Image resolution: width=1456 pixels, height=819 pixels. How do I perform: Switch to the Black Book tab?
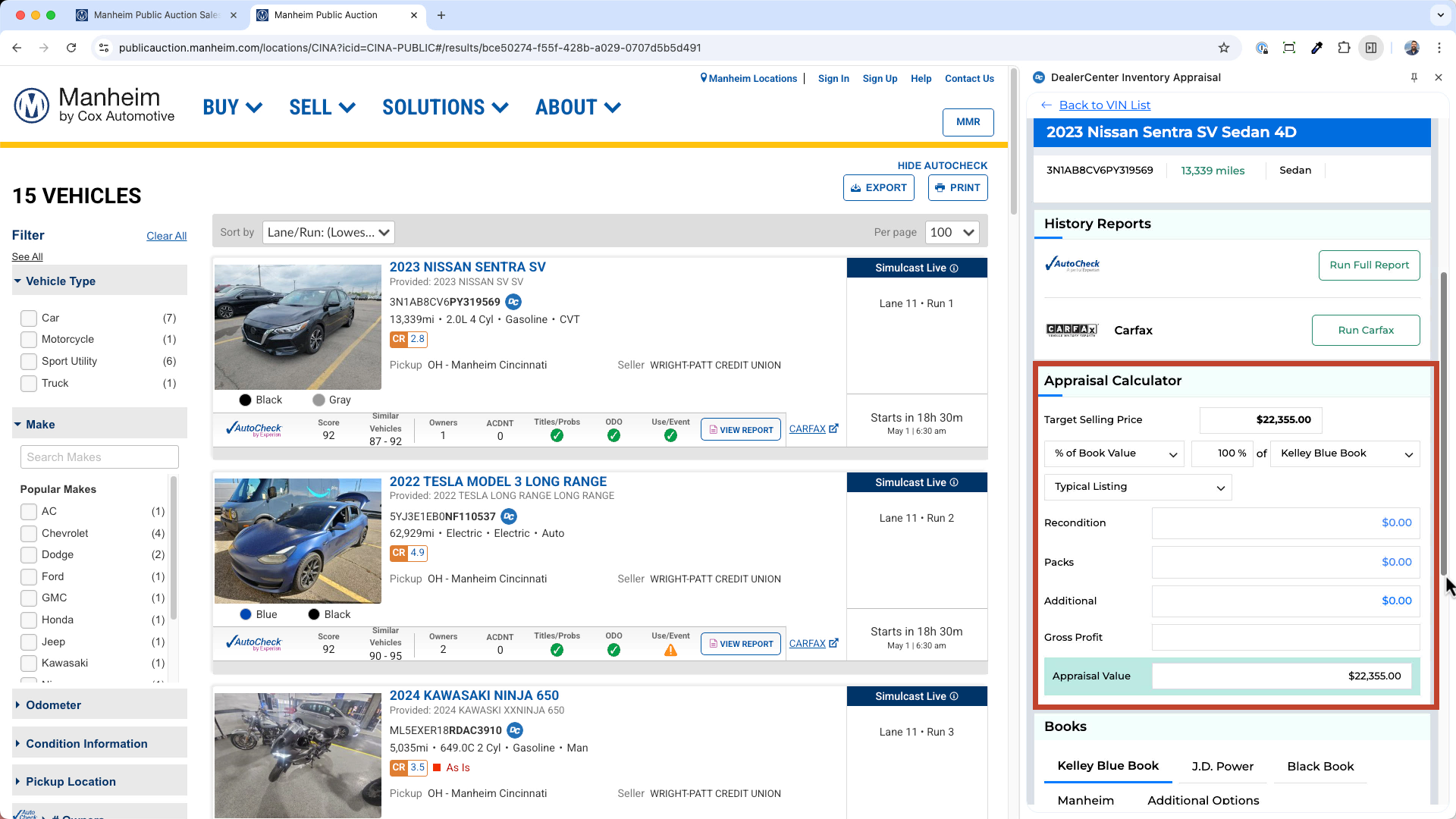[1320, 767]
